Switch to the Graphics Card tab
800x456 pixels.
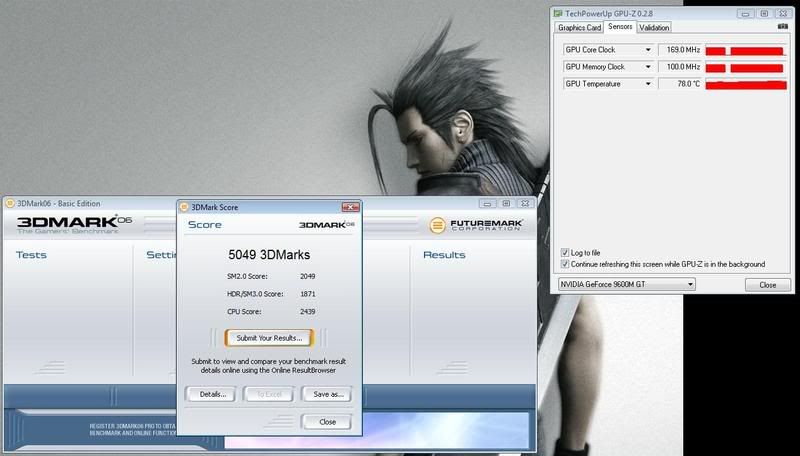point(579,28)
